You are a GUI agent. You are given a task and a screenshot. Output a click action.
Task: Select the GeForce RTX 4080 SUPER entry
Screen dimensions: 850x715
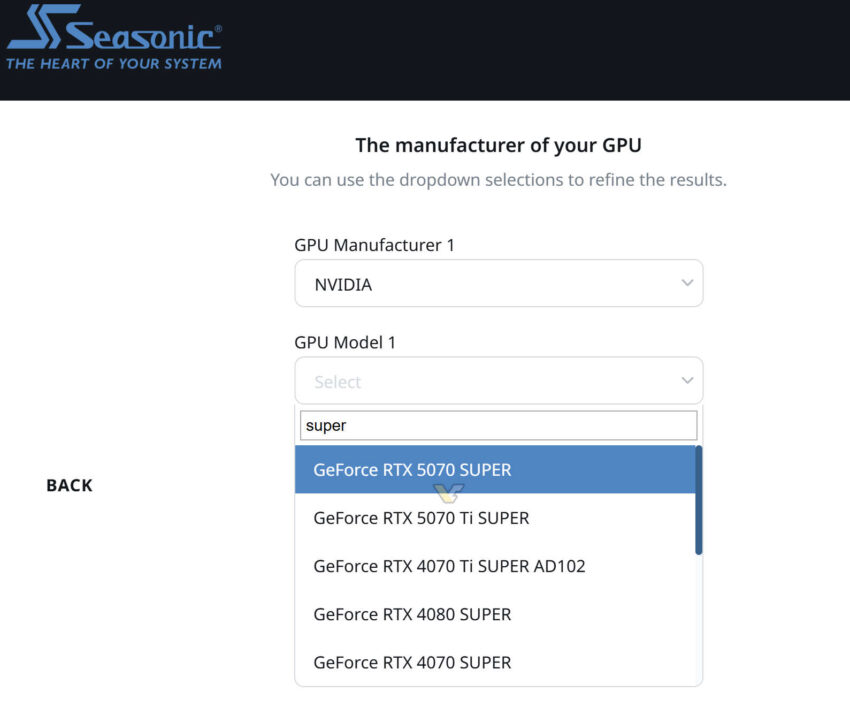click(412, 614)
